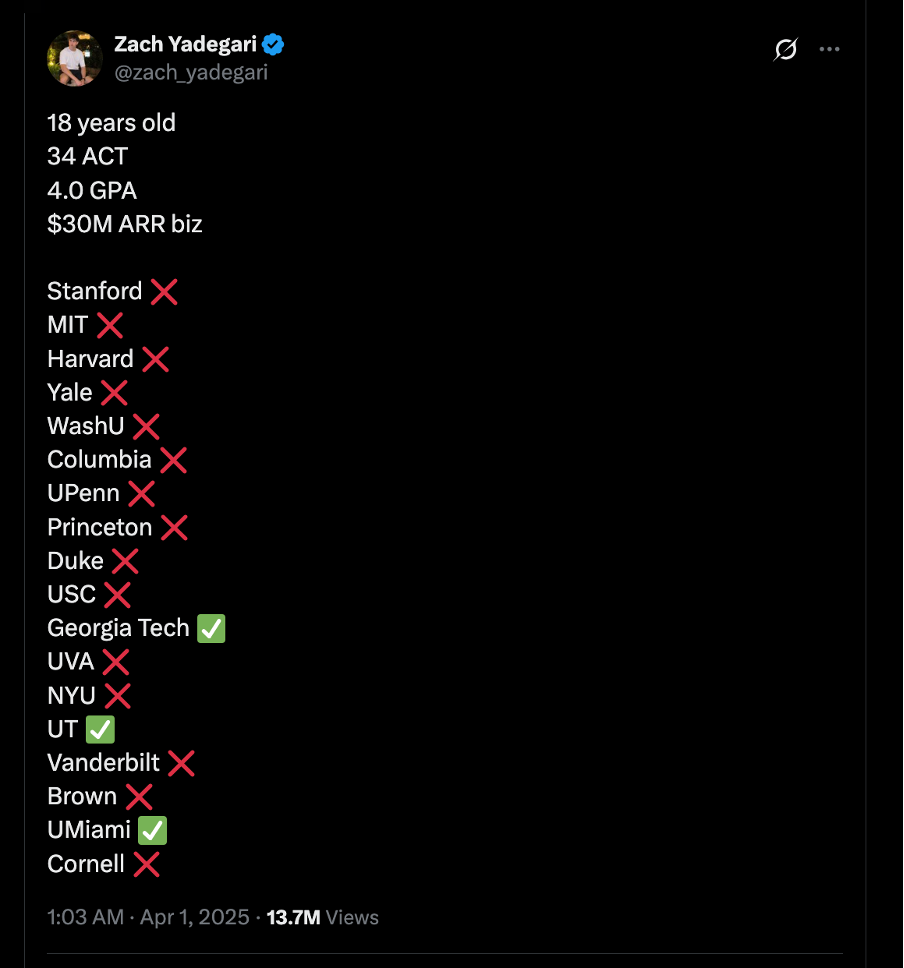Click the green checkmark beside Georgia Tech
The width and height of the screenshot is (904, 968).
click(211, 628)
